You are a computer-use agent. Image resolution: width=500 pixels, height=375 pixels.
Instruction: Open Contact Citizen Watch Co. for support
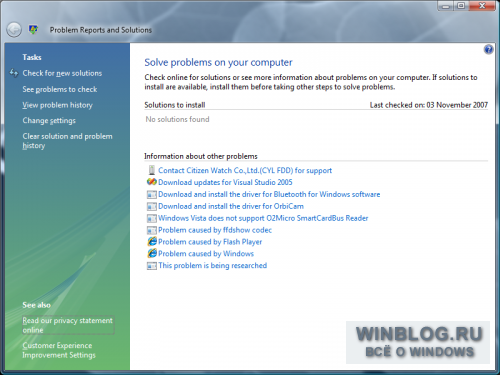point(245,170)
